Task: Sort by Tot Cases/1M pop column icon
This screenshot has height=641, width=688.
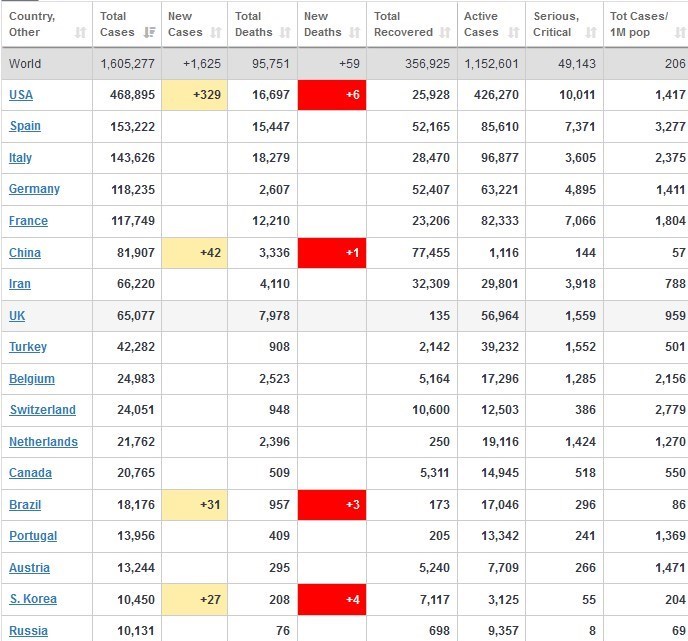Action: [x=680, y=32]
